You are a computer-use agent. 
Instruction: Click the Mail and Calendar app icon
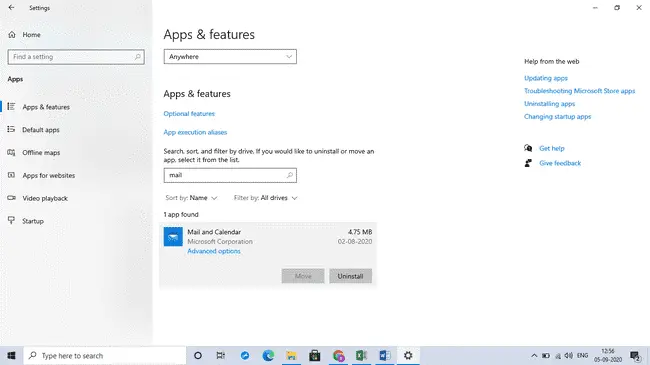[173, 237]
